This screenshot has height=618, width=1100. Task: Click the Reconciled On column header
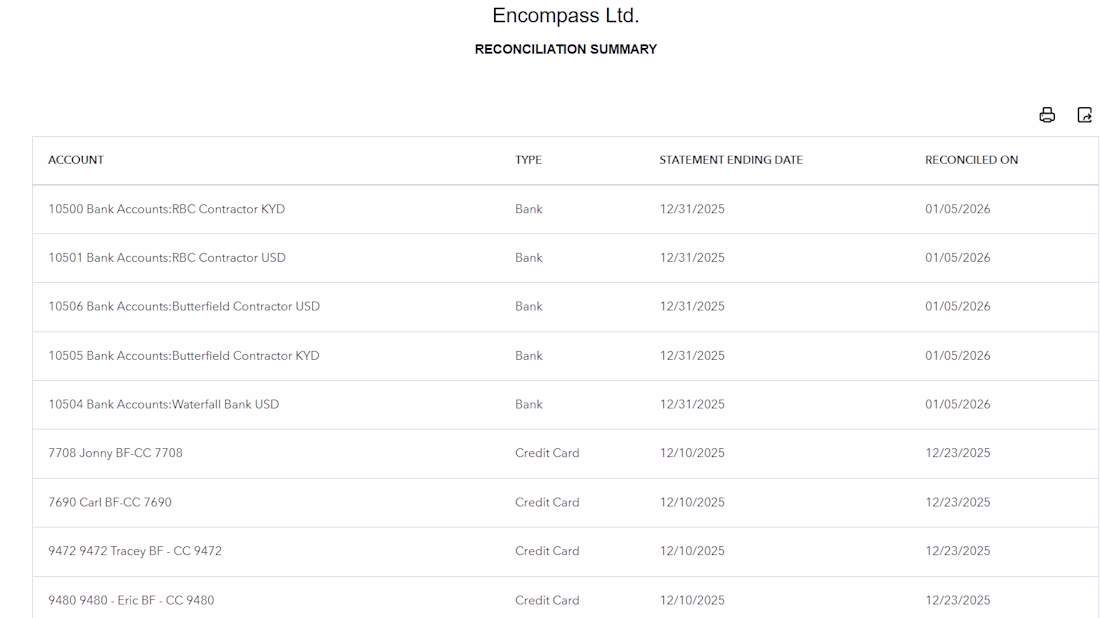pos(971,160)
